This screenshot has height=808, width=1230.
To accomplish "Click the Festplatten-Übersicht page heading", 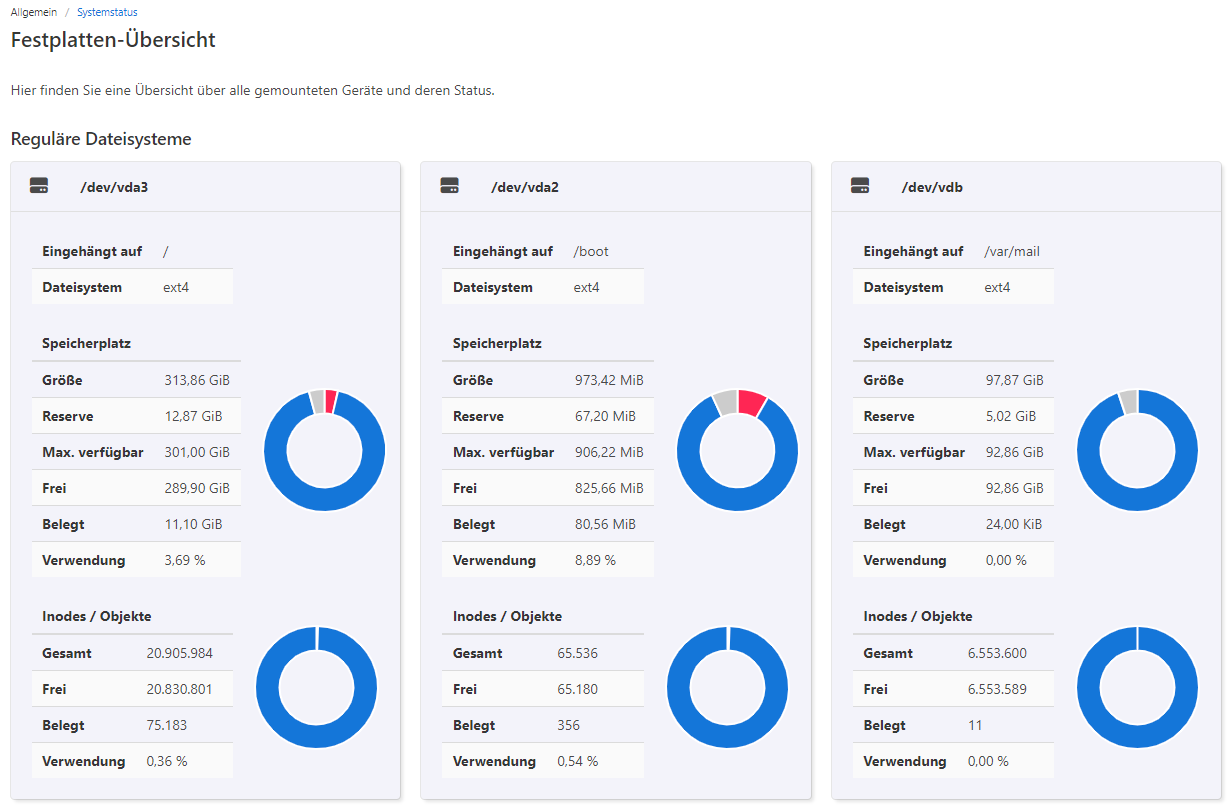I will tap(113, 40).
